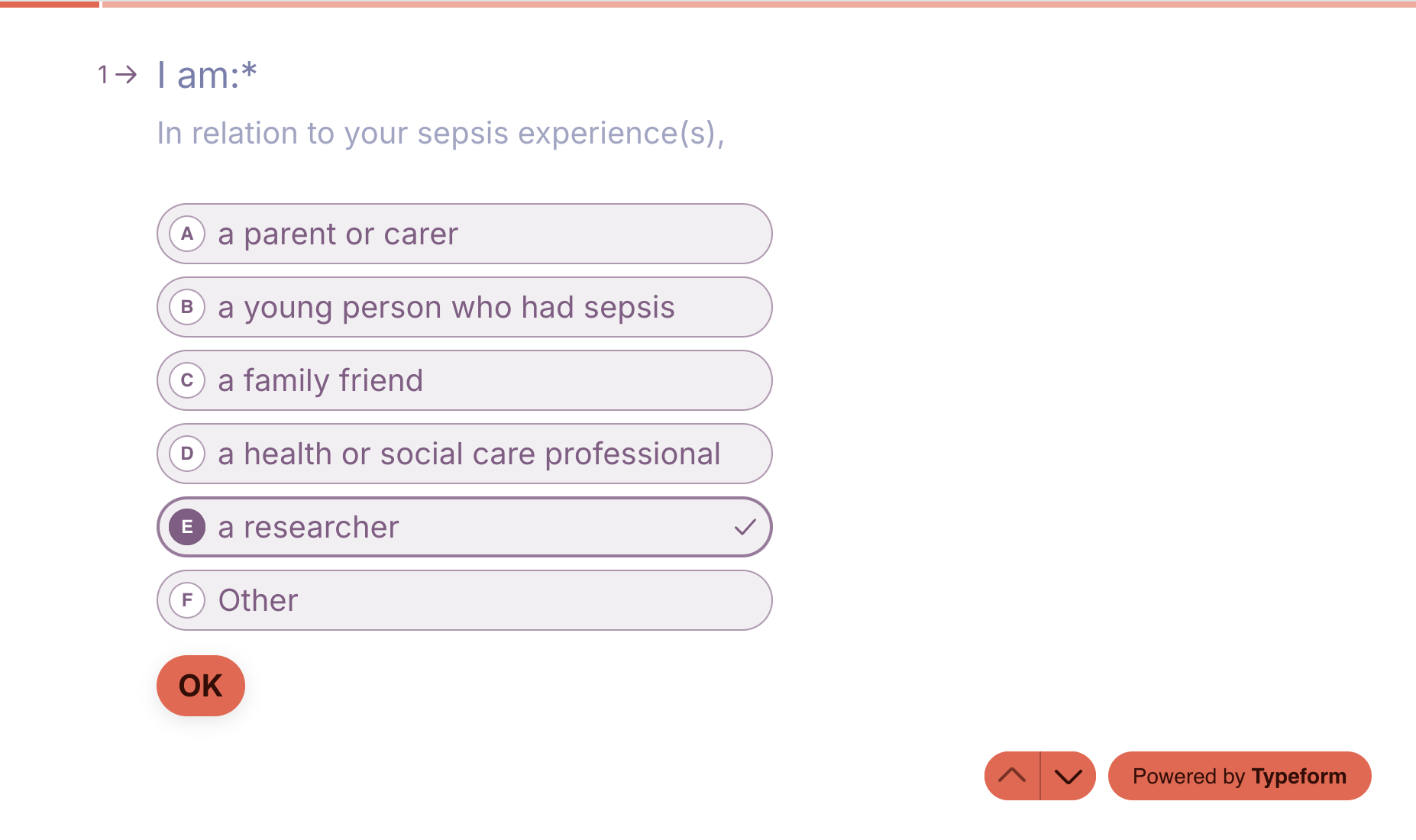Screen dimensions: 1416x840
Task: Click the checkmark on the researcher option
Action: click(x=745, y=527)
